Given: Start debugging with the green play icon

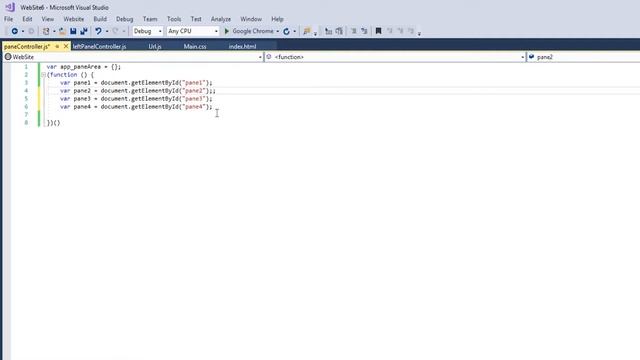Looking at the screenshot, I should point(227,31).
